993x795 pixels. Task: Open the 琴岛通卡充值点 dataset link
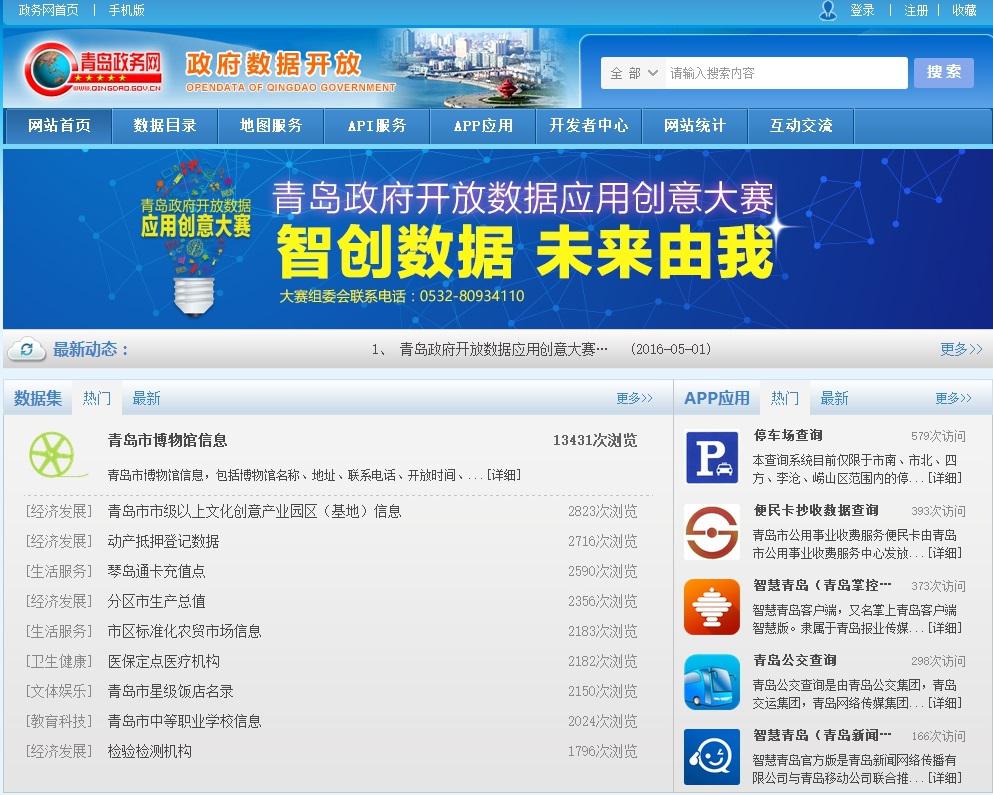pos(157,571)
